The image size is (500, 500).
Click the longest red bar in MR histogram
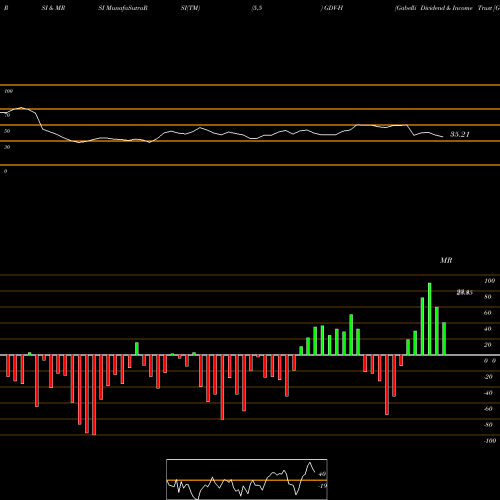pyautogui.click(x=94, y=395)
